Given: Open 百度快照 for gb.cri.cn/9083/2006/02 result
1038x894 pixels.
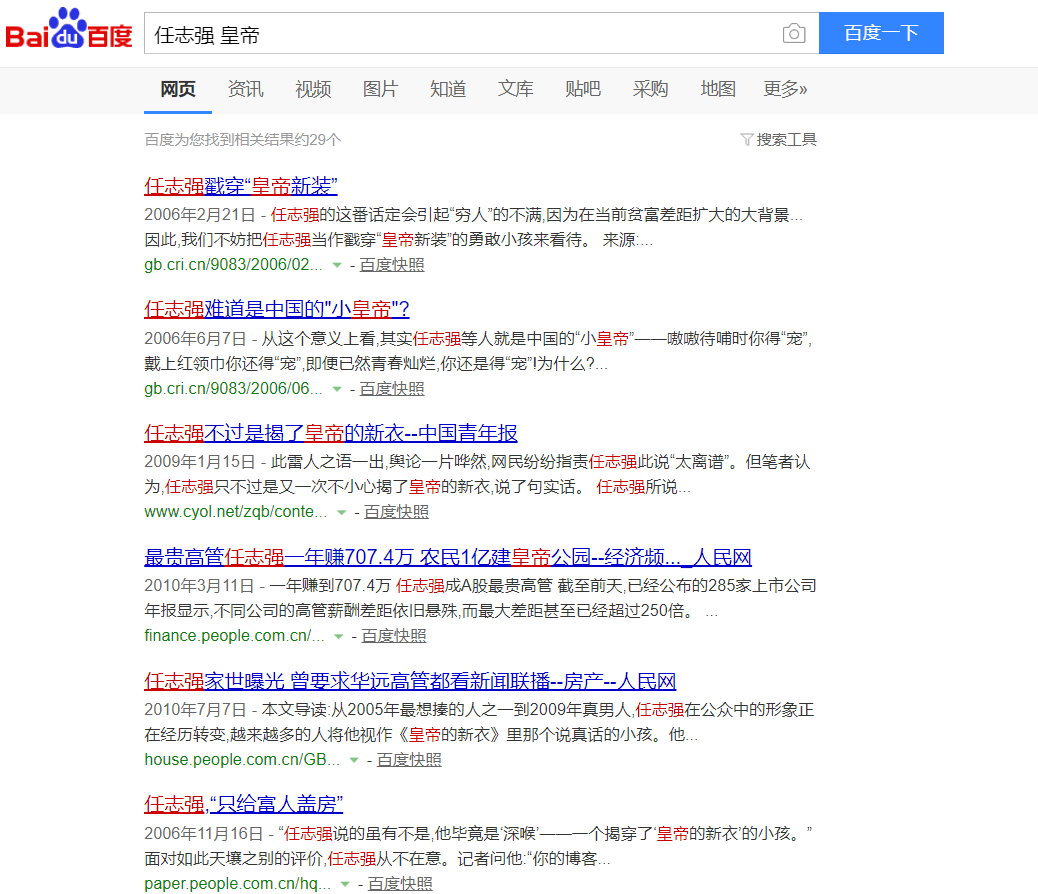Looking at the screenshot, I should (x=392, y=265).
